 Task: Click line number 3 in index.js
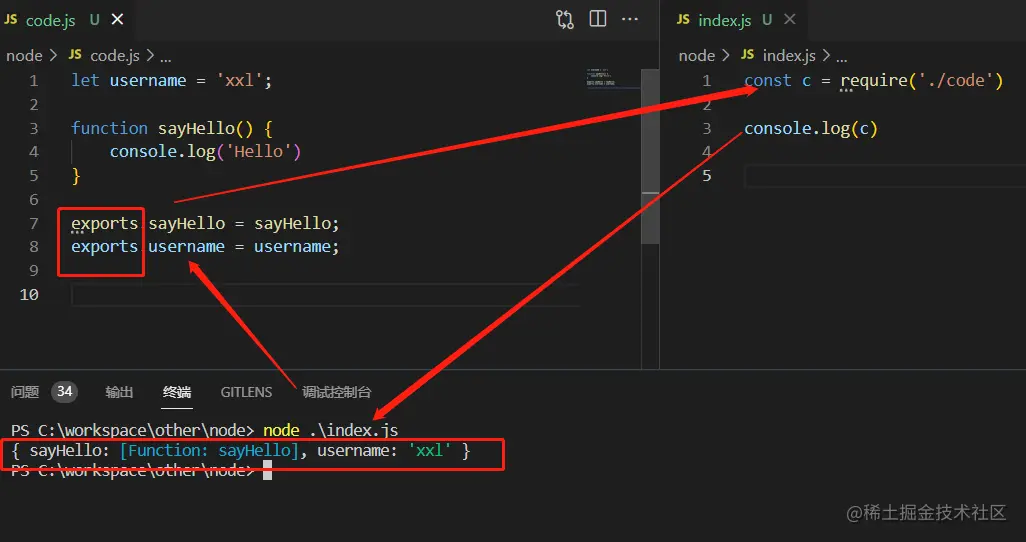(x=707, y=128)
